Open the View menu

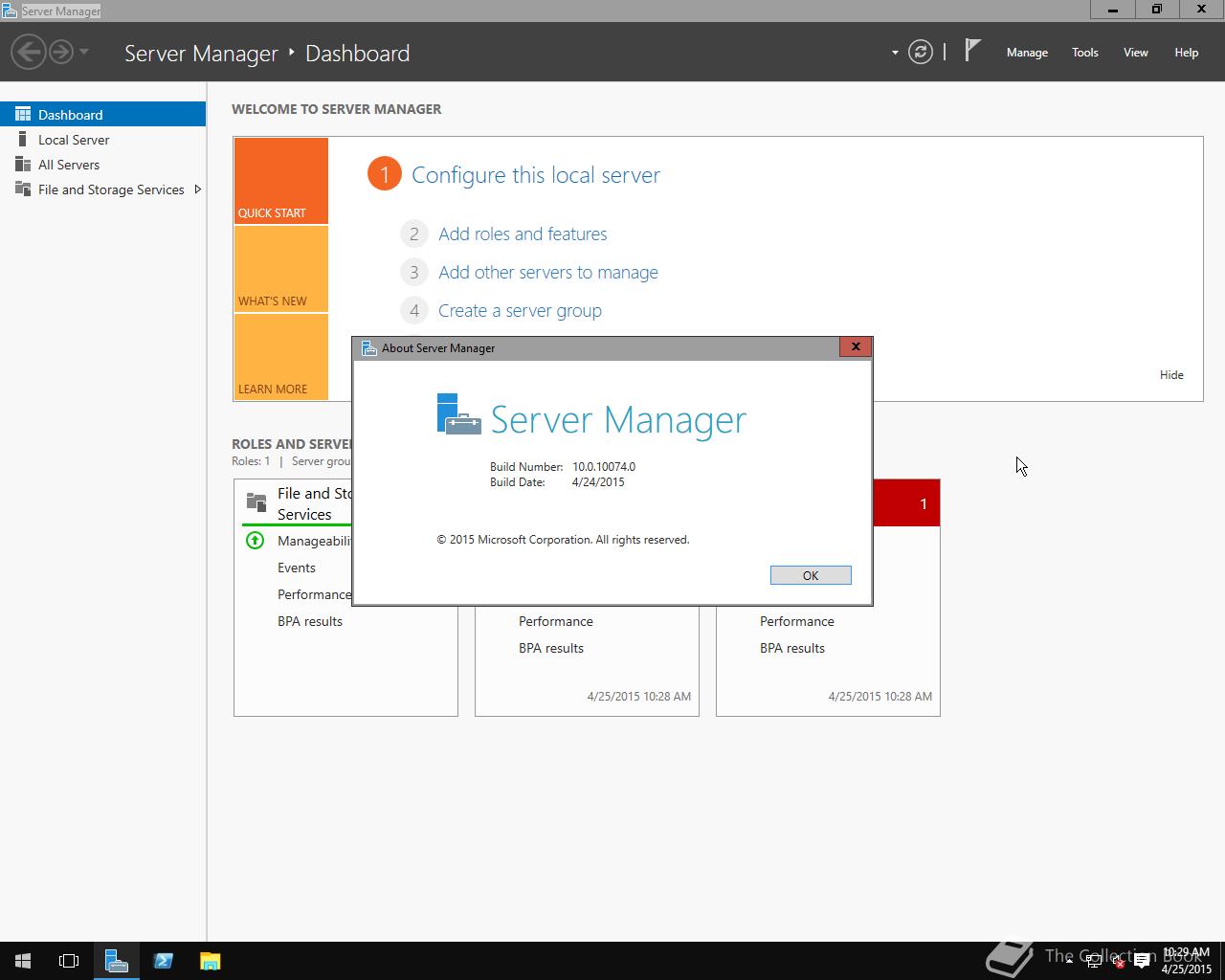point(1135,53)
